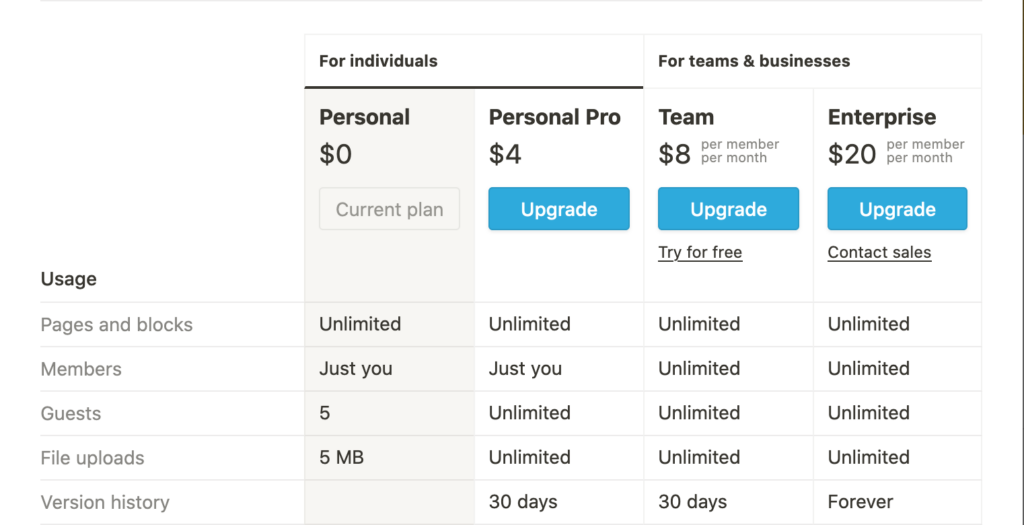Click the Team plan heading
This screenshot has height=525, width=1024.
[x=686, y=117]
